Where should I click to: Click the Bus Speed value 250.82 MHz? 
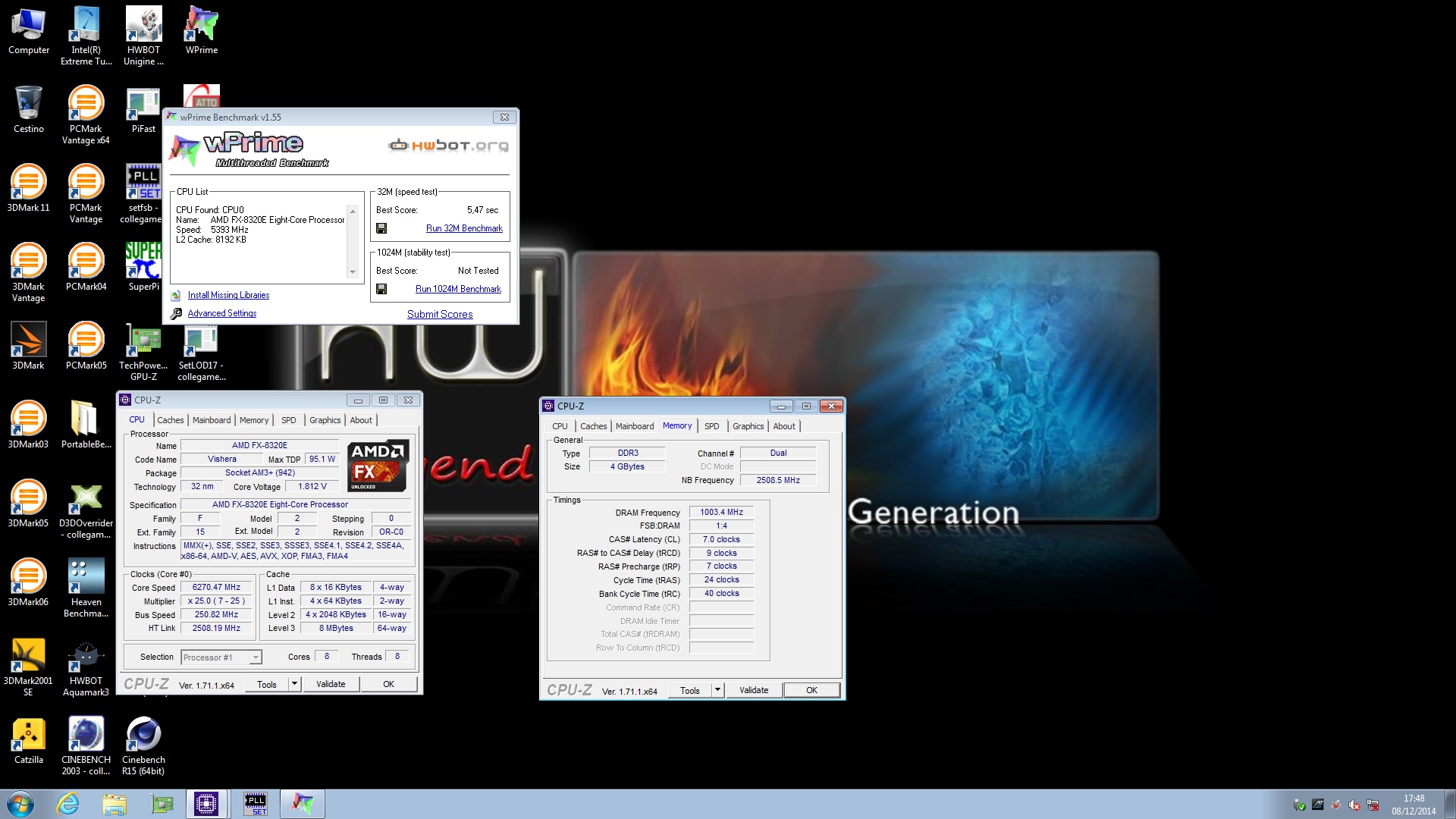216,614
